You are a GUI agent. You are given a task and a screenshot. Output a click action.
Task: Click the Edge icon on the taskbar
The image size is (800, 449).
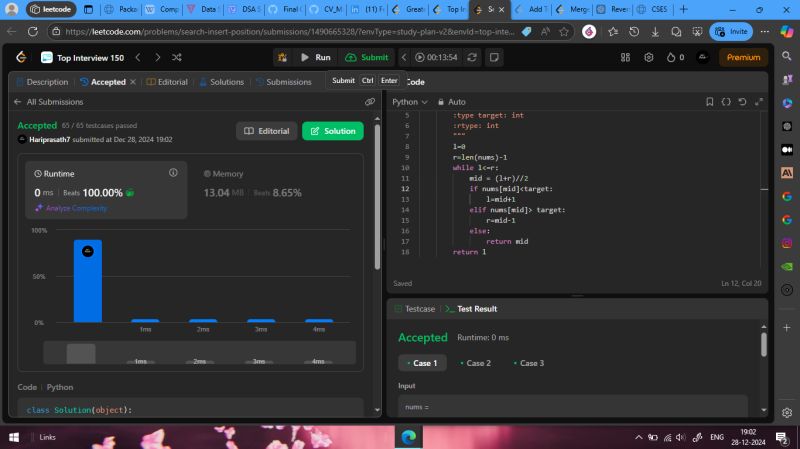[x=409, y=437]
